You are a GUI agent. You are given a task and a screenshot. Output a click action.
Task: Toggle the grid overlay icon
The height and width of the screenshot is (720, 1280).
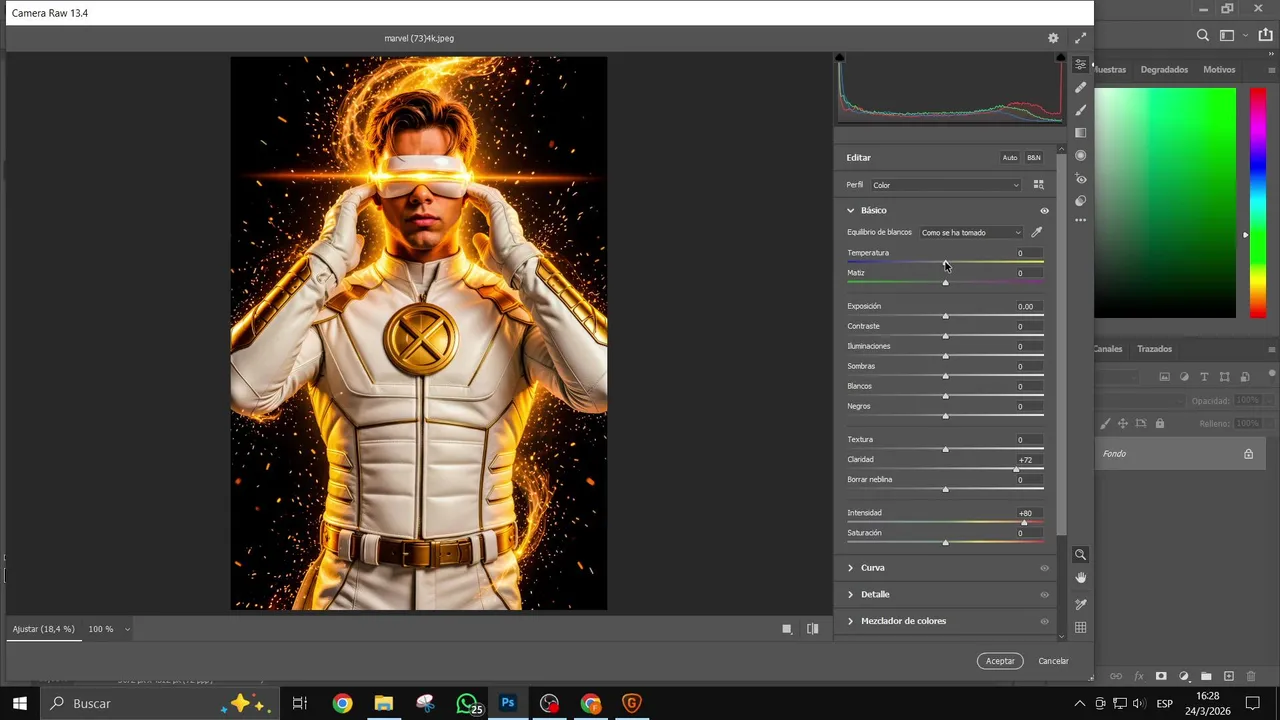[x=1081, y=628]
